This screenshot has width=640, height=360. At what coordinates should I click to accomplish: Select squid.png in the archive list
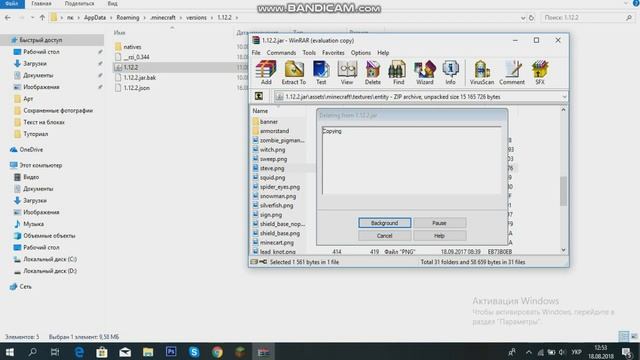coord(272,178)
